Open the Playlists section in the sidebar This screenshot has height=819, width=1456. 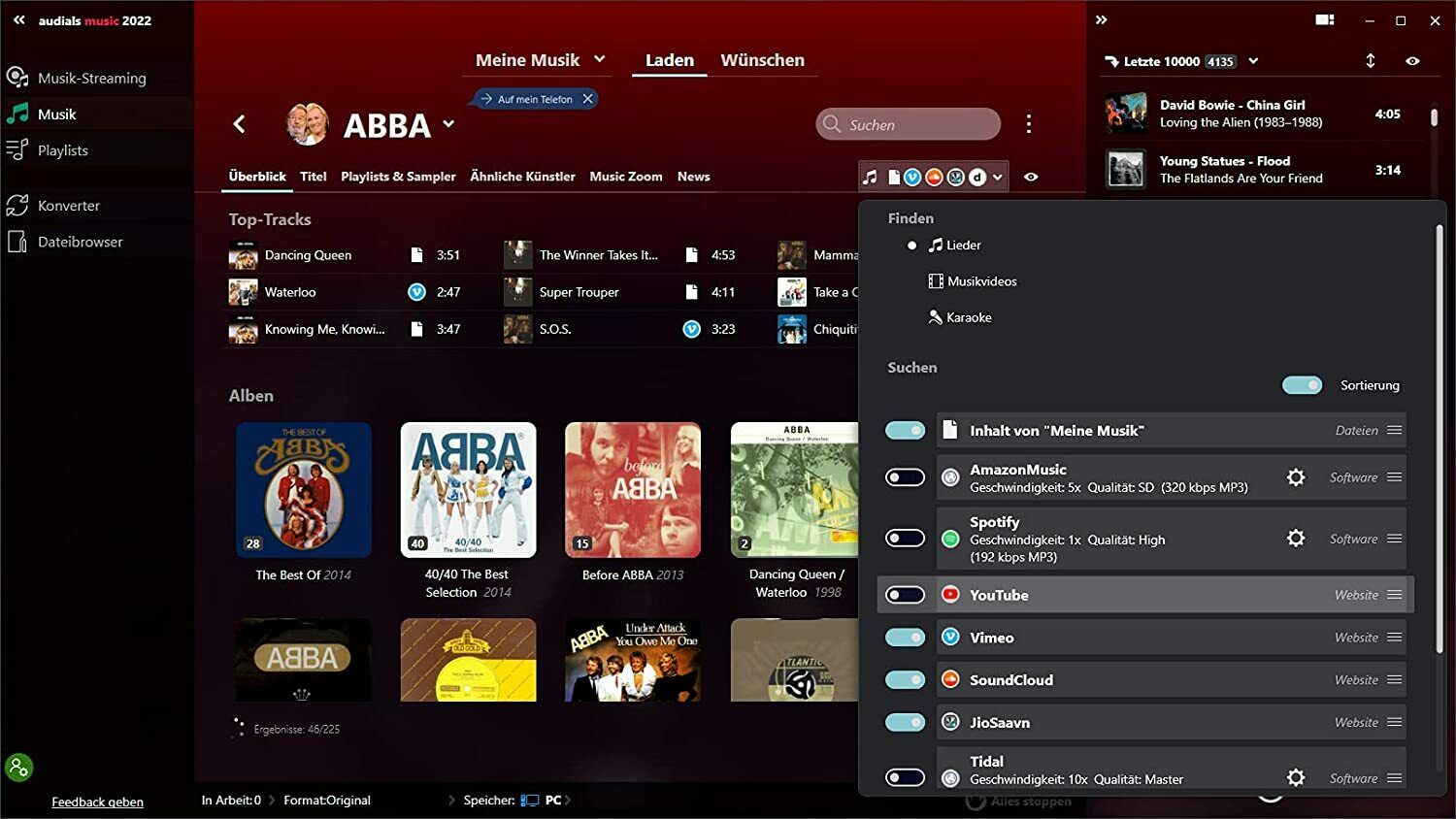[x=63, y=149]
